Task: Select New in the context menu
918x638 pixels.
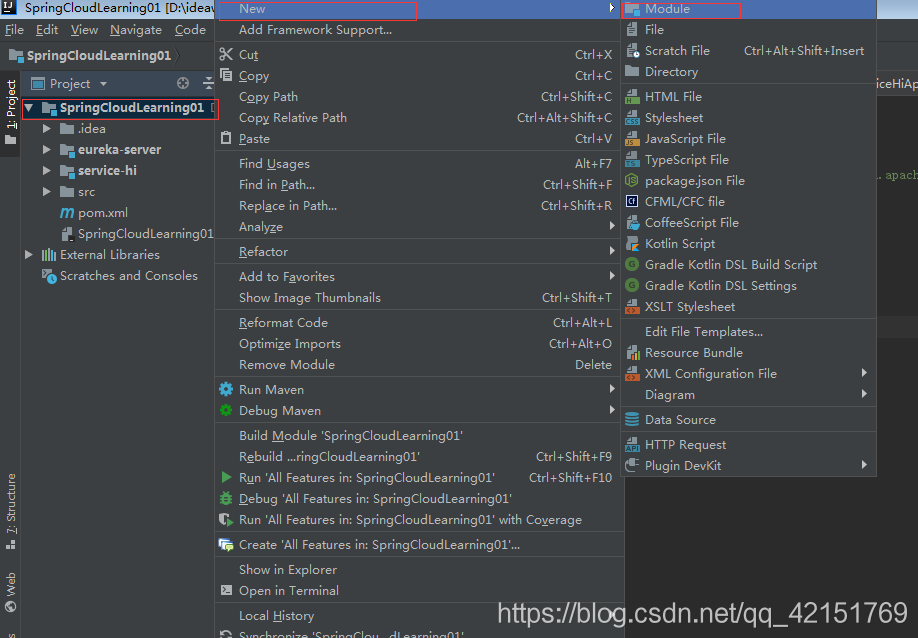Action: [x=418, y=9]
